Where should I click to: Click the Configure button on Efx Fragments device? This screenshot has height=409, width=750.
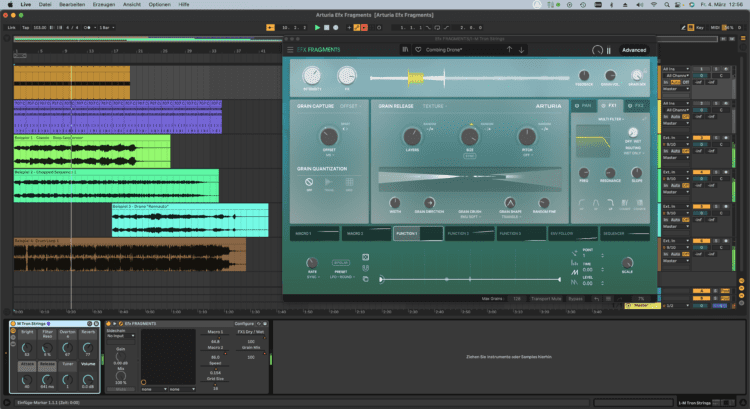244,324
